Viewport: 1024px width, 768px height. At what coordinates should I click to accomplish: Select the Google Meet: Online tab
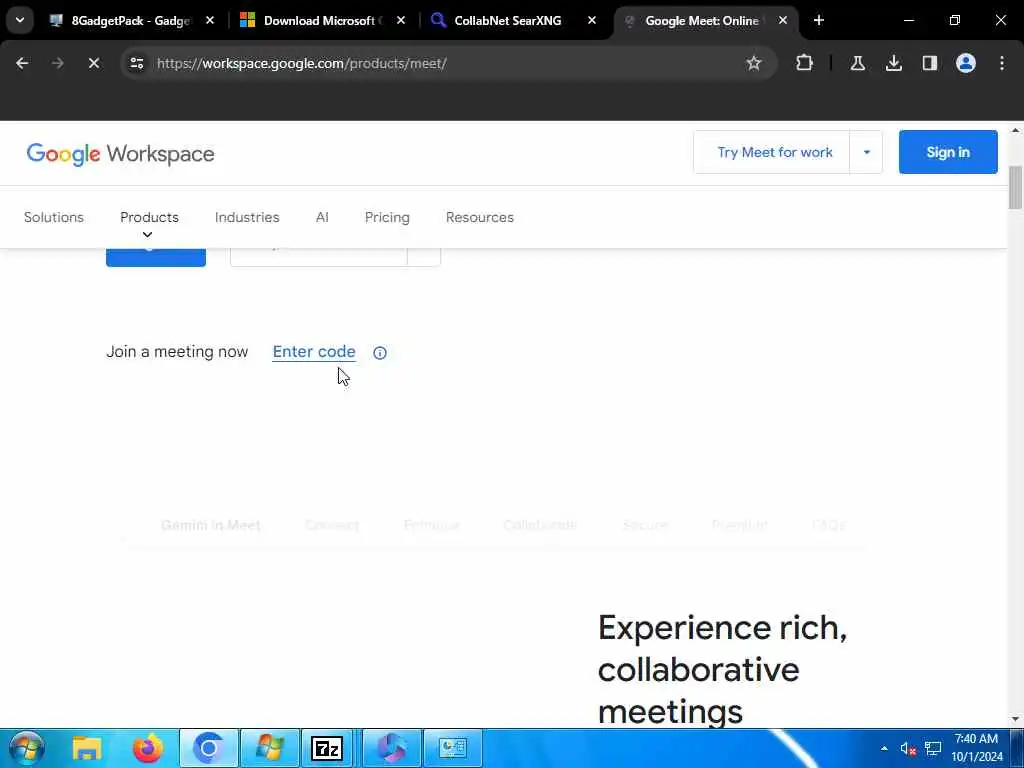702,20
